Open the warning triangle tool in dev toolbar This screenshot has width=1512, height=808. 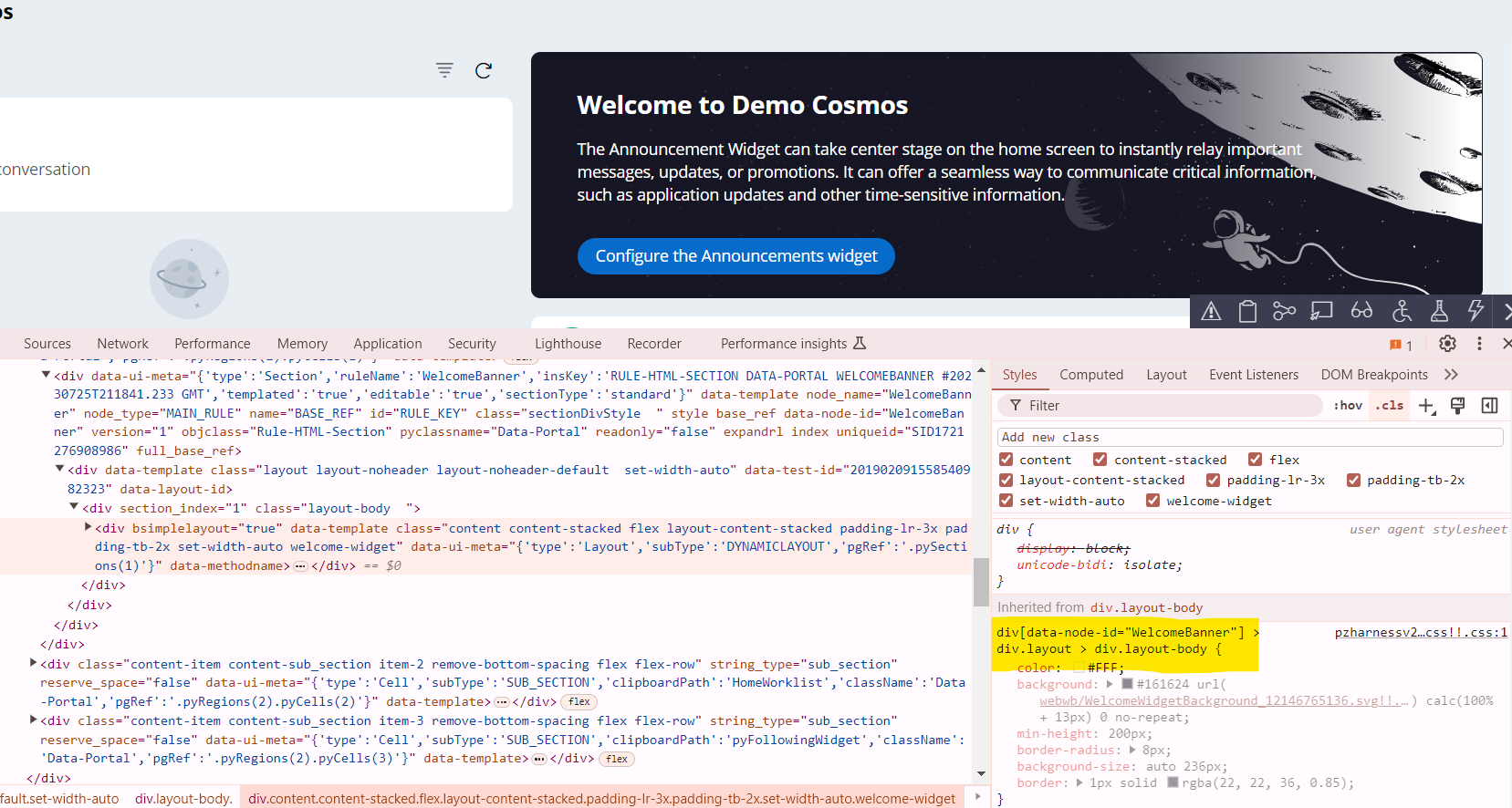1211,312
